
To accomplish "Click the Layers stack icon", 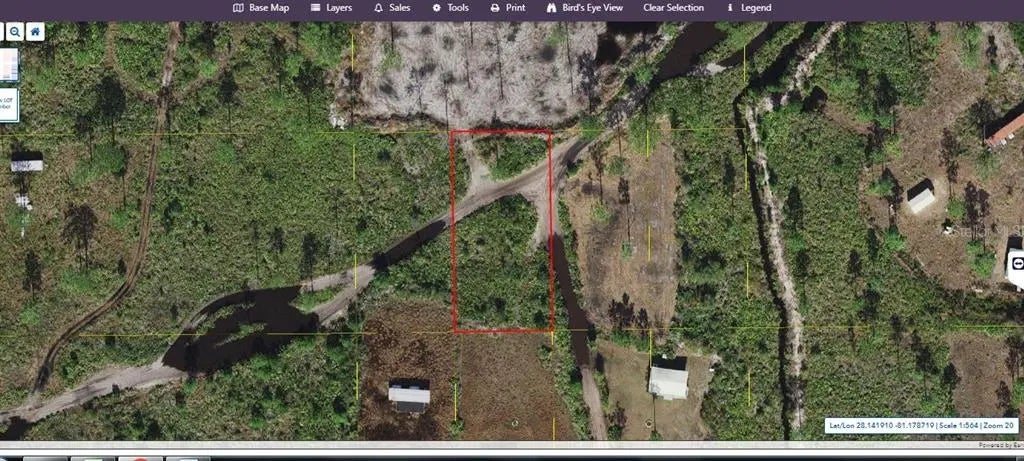I will tap(316, 8).
